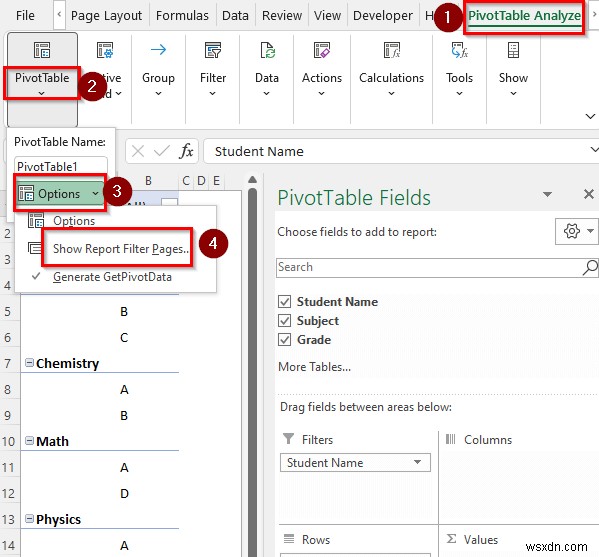
Task: Open the File tab
Action: [25, 16]
